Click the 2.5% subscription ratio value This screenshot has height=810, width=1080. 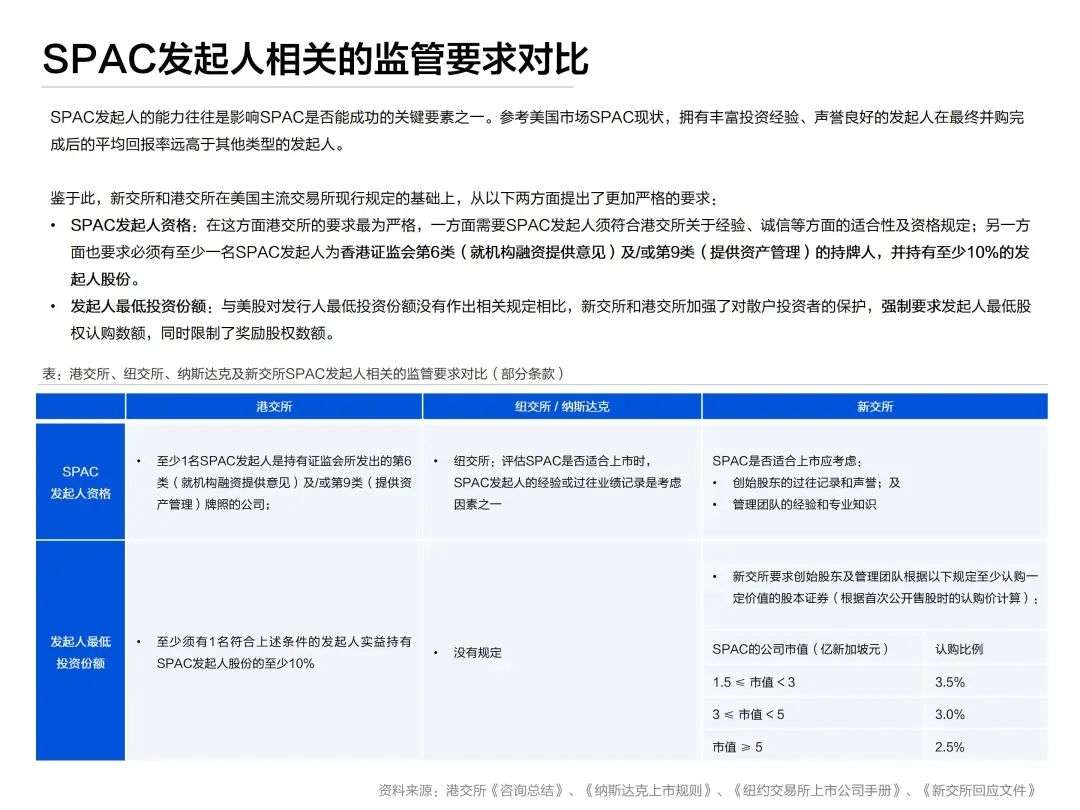click(950, 747)
